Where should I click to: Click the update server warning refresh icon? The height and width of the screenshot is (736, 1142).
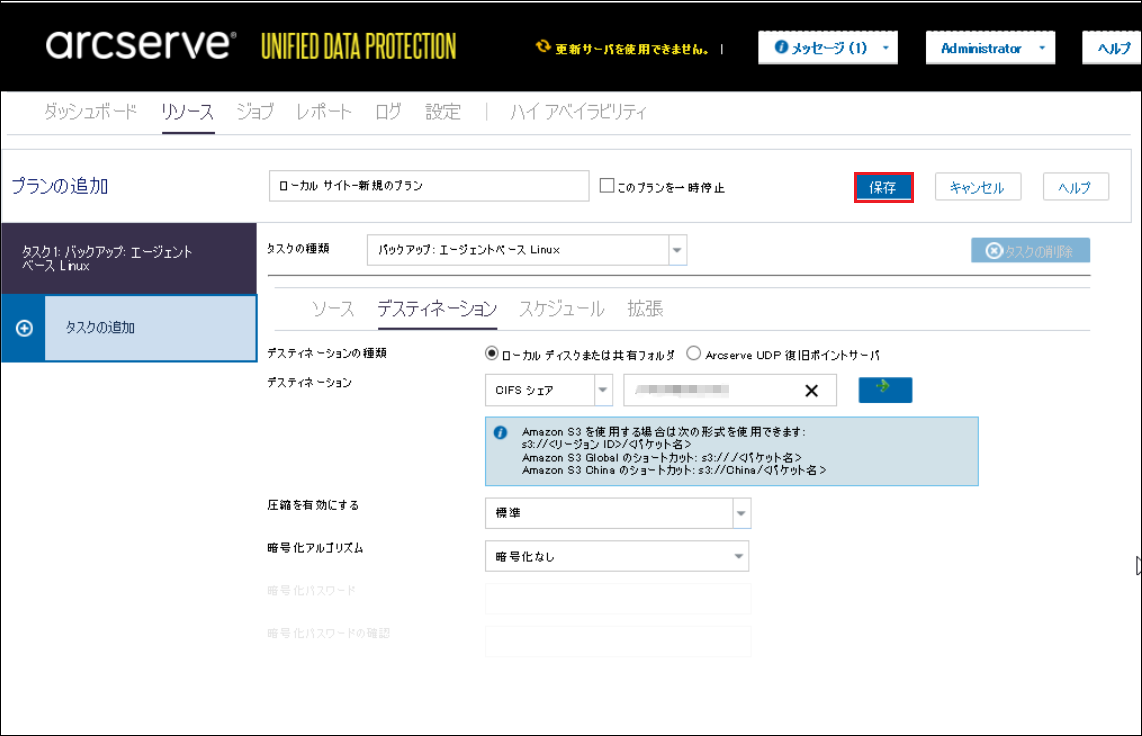[543, 47]
